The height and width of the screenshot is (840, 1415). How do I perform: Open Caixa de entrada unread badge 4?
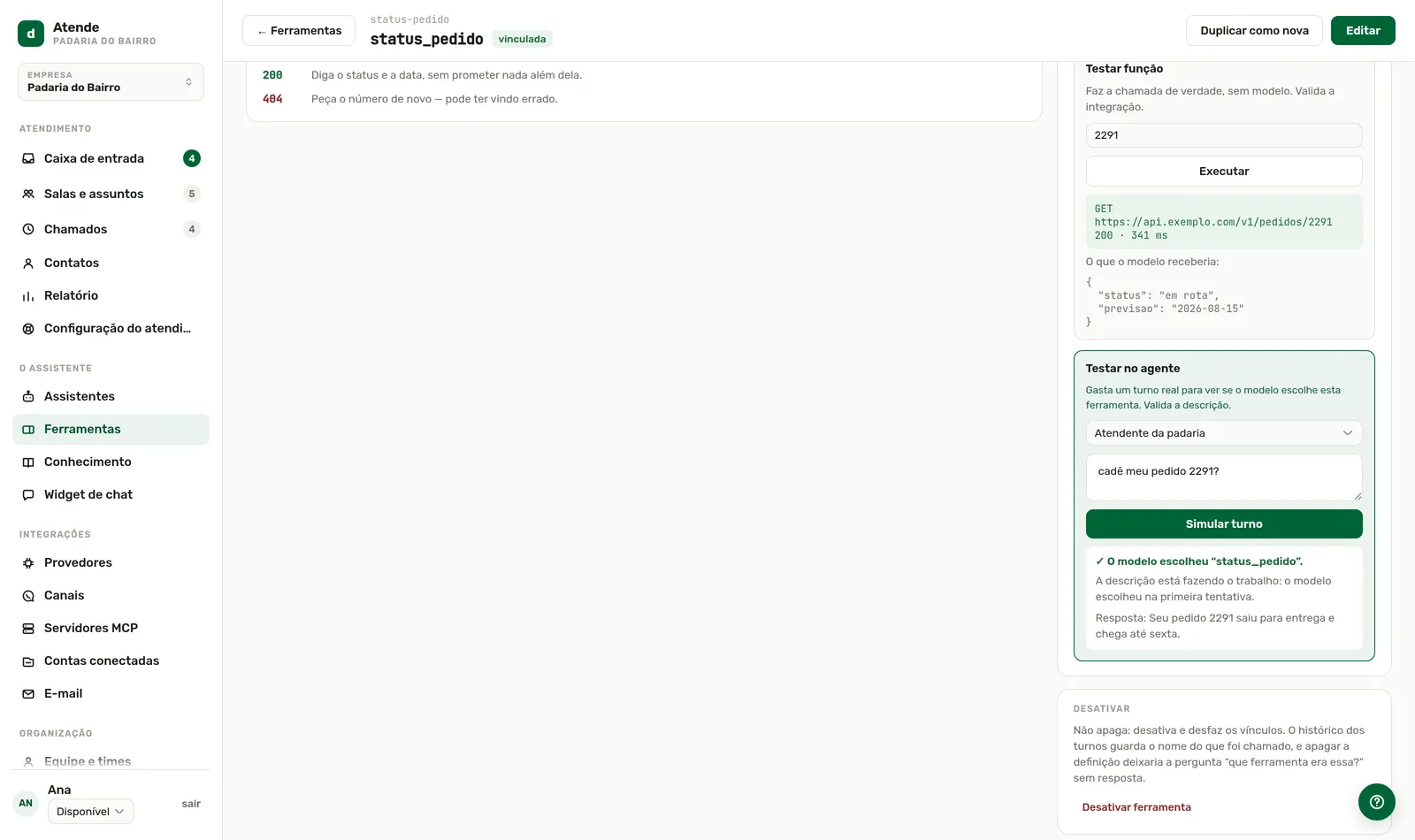pyautogui.click(x=192, y=158)
